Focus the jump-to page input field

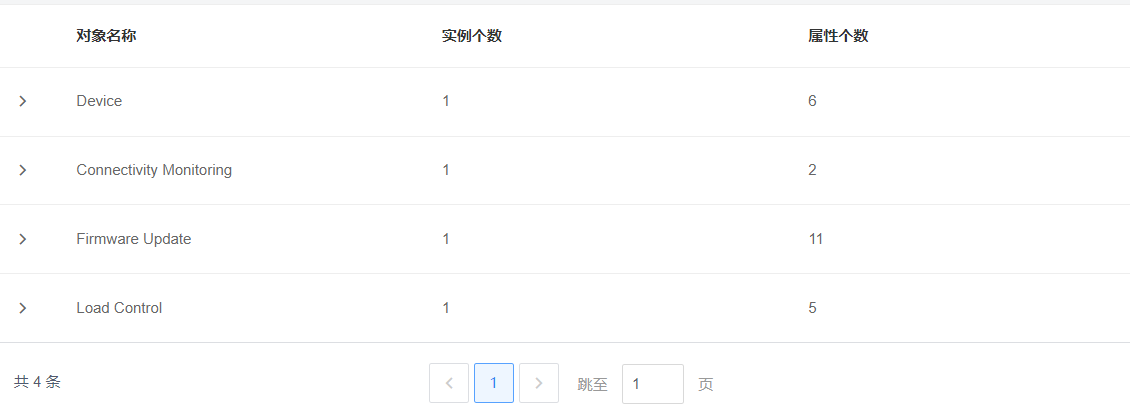652,384
